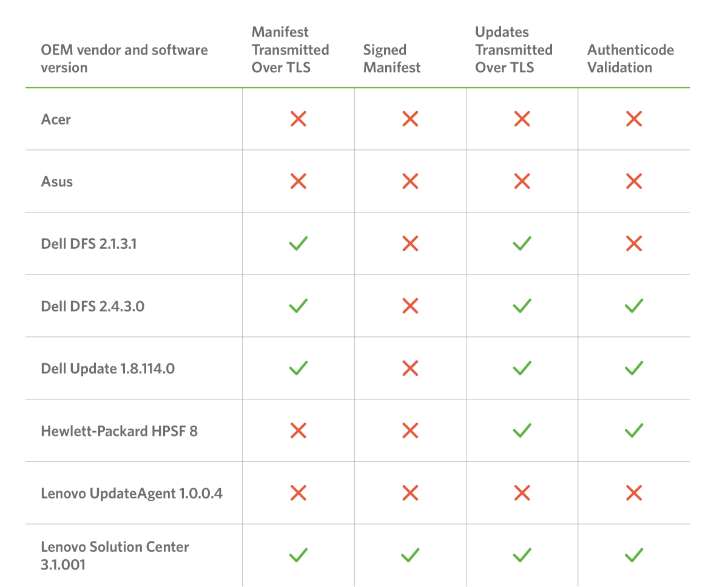Click Asus red cross under Authenticode Validation

(x=633, y=181)
